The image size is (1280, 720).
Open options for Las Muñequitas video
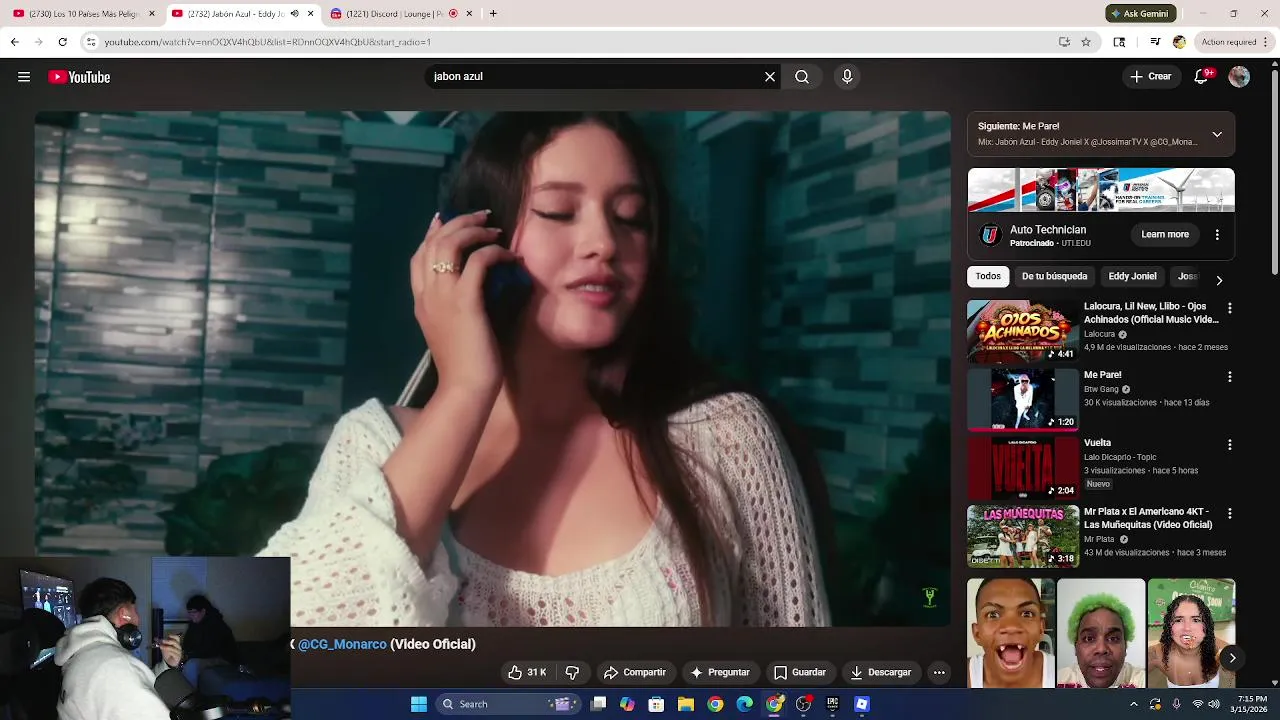pyautogui.click(x=1230, y=513)
